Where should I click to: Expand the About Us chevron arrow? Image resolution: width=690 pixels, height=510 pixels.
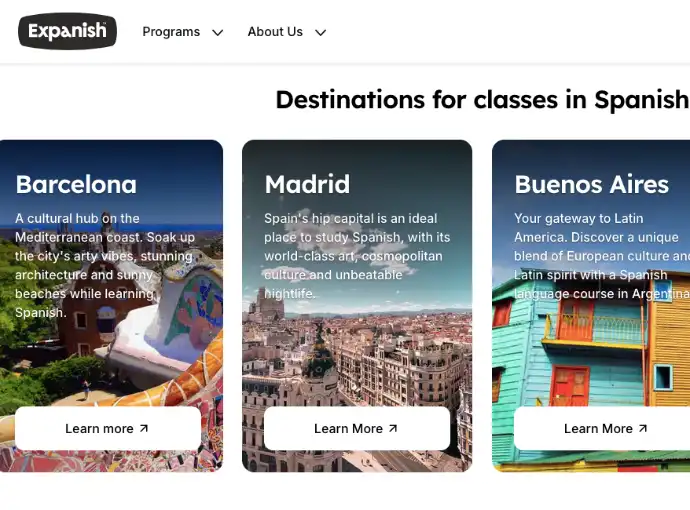tap(321, 33)
